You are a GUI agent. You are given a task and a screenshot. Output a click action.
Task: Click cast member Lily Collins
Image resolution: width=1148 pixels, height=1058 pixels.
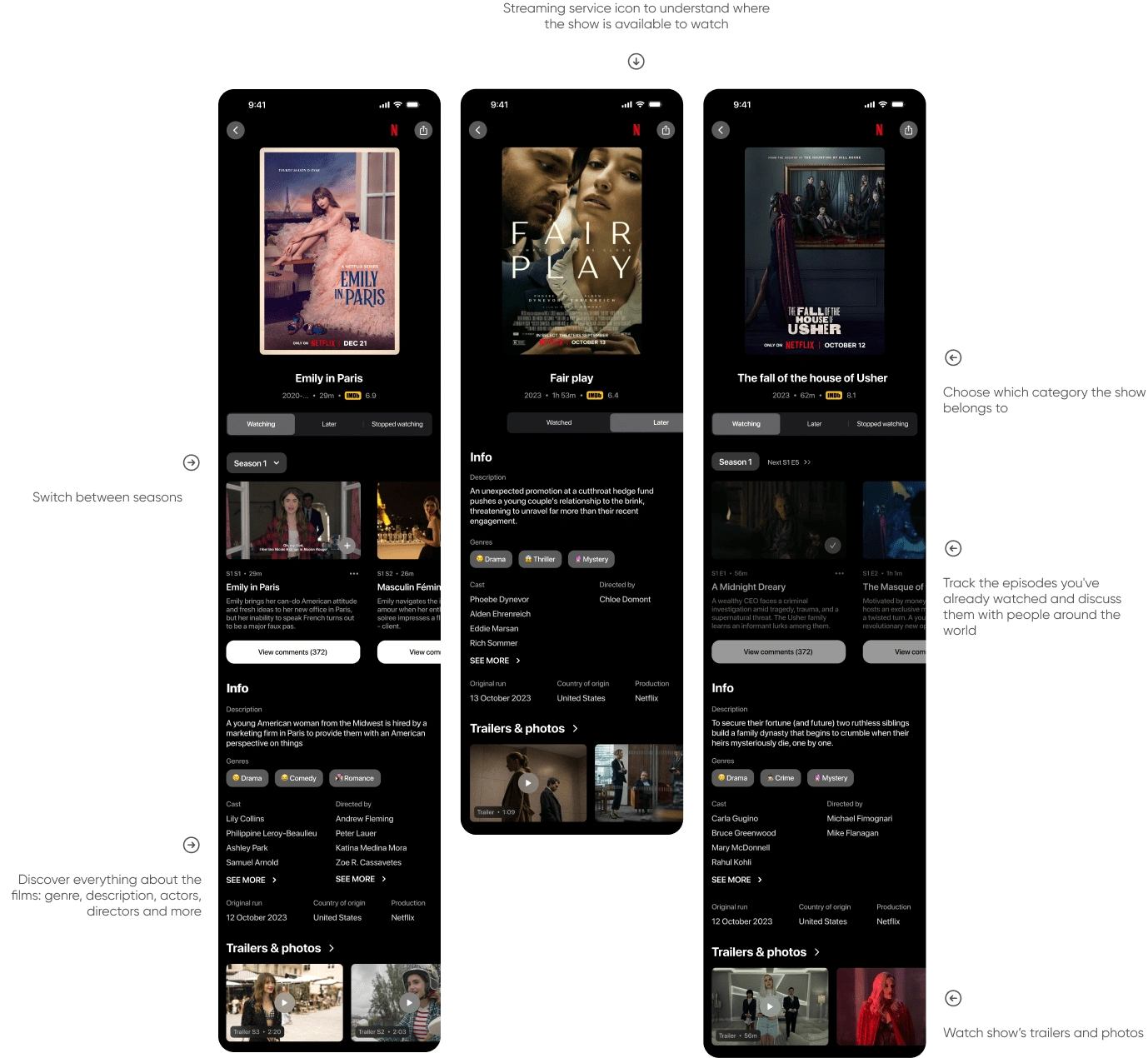[245, 819]
